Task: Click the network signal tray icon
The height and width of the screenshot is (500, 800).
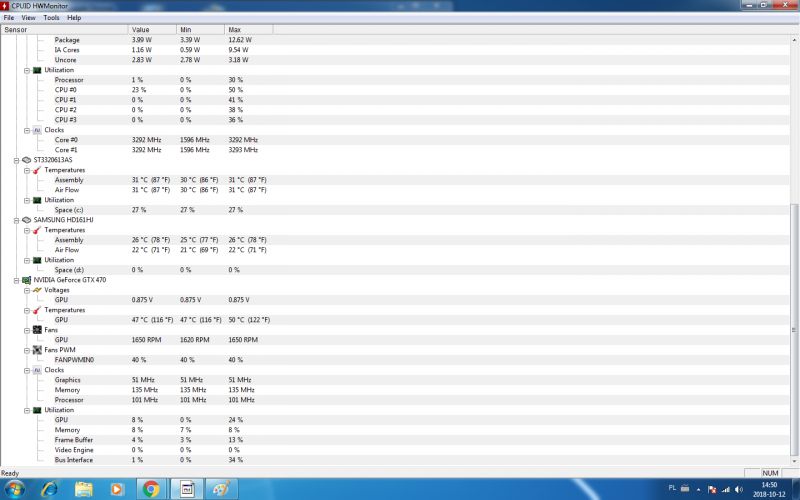Action: click(725, 490)
